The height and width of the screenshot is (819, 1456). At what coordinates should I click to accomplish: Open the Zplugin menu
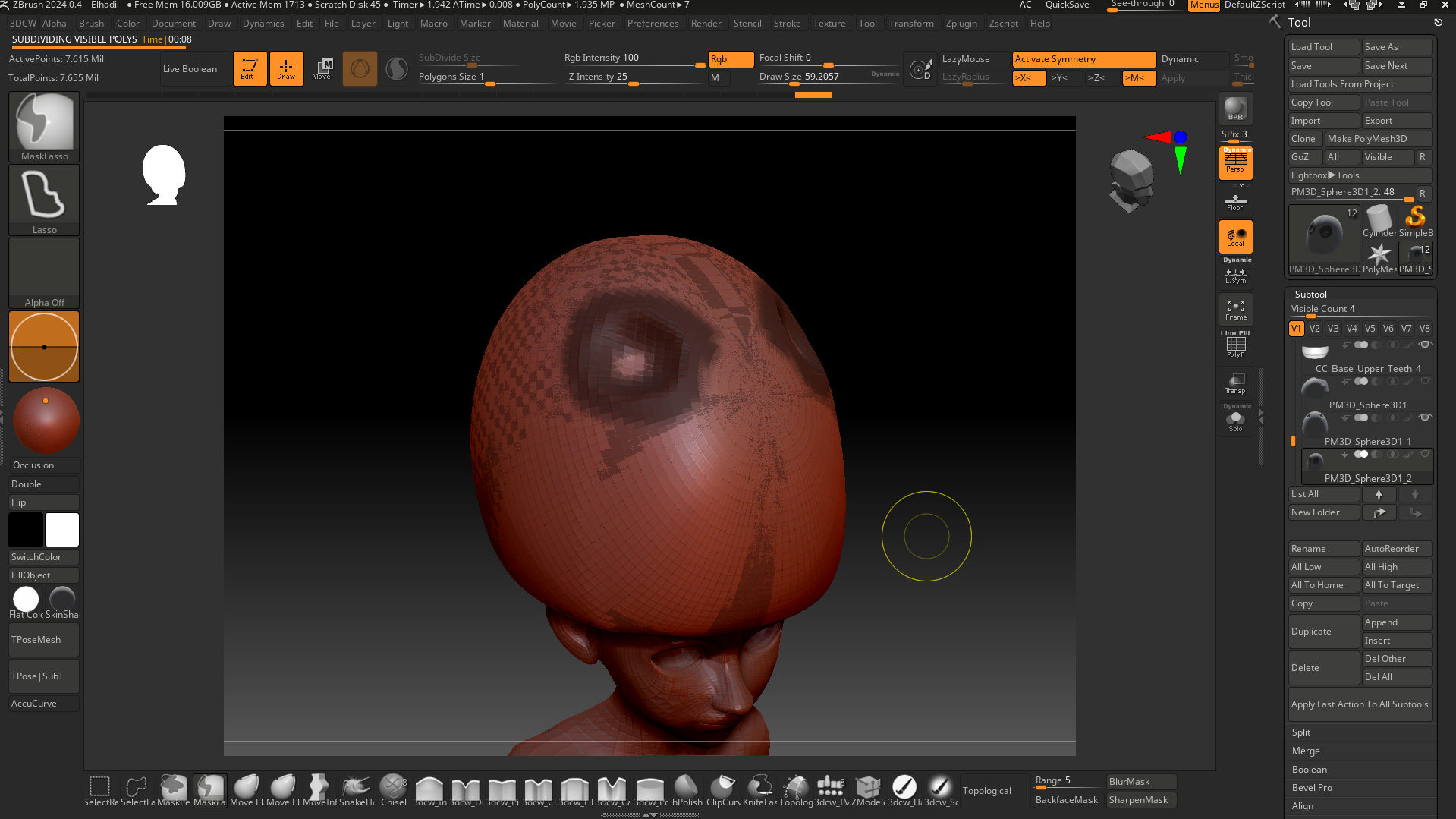pyautogui.click(x=961, y=24)
